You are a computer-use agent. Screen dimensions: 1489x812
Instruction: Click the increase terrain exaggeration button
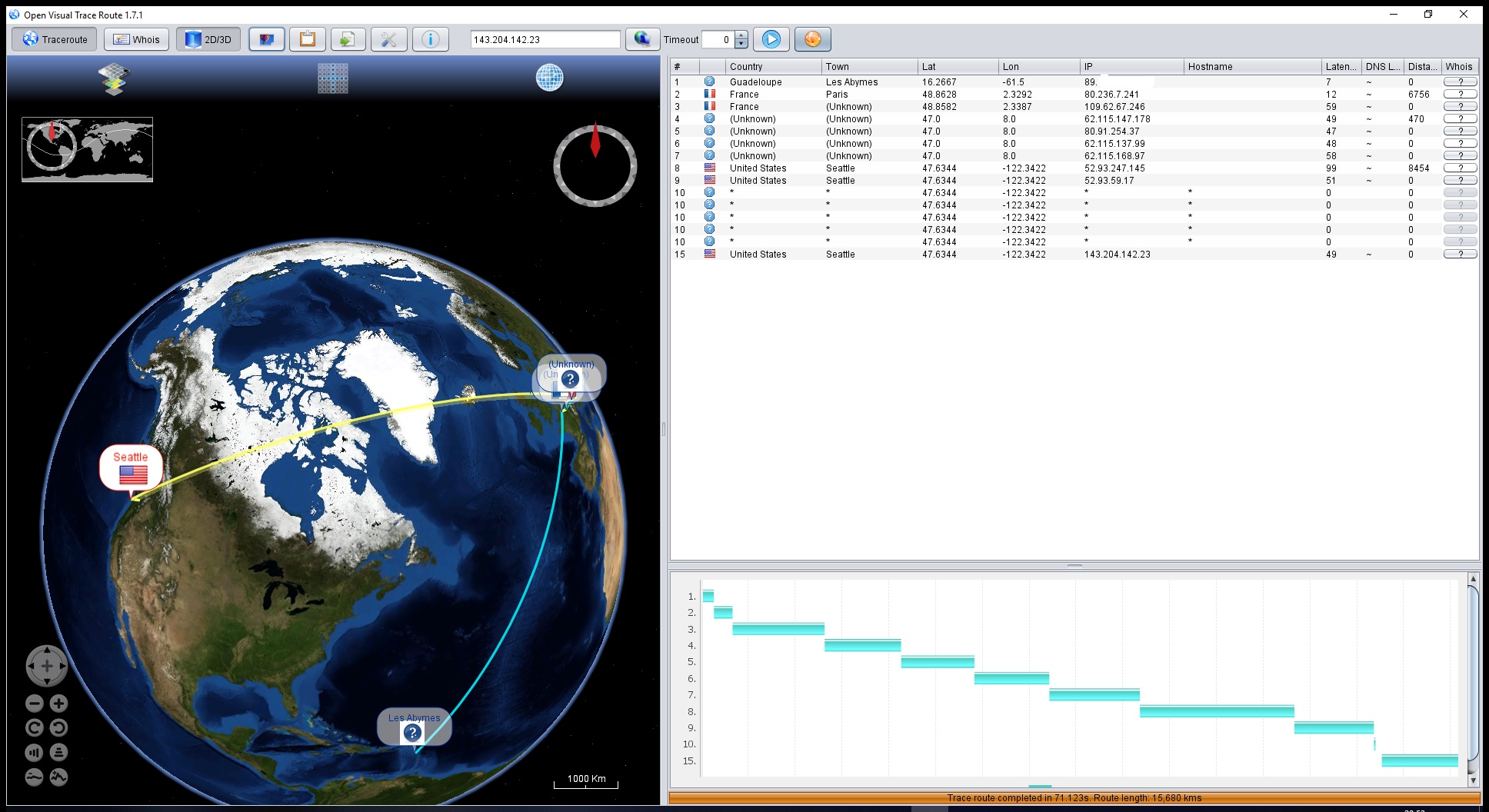coord(59,777)
